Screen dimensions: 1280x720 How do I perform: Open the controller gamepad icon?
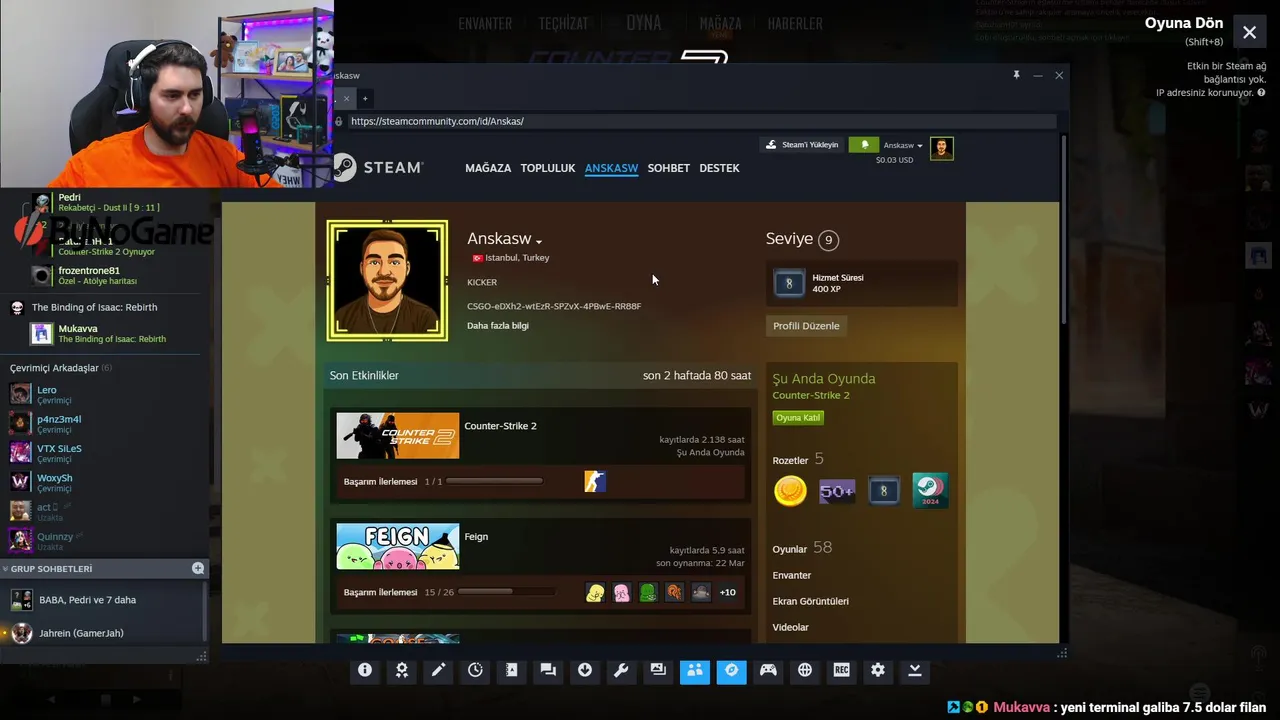click(x=768, y=670)
